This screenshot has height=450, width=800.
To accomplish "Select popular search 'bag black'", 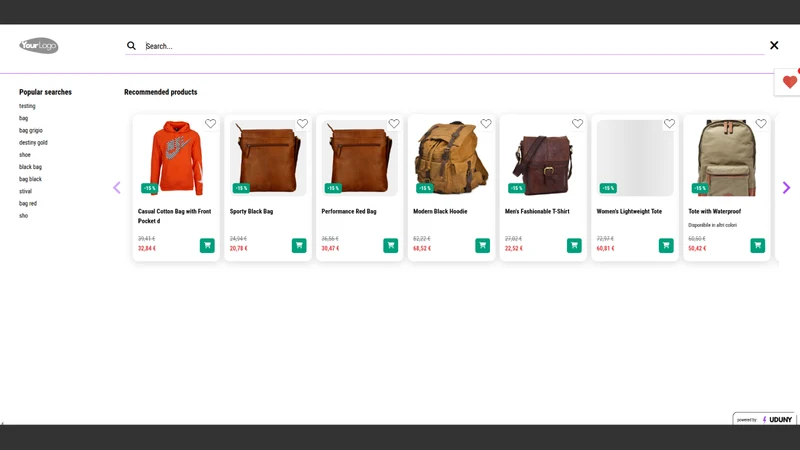I will coord(30,179).
